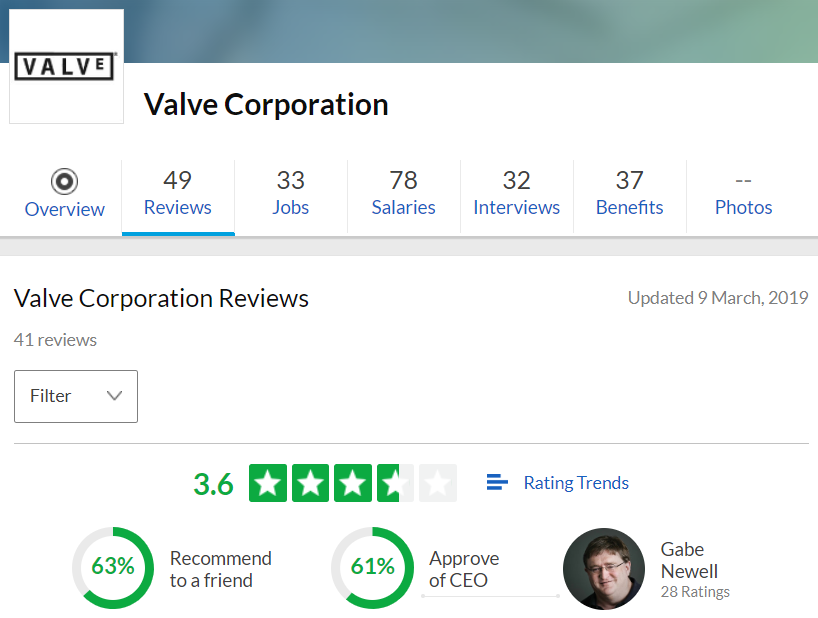Screen dimensions: 818x618
Task: Click Gabe Newell's profile photo
Action: click(604, 568)
